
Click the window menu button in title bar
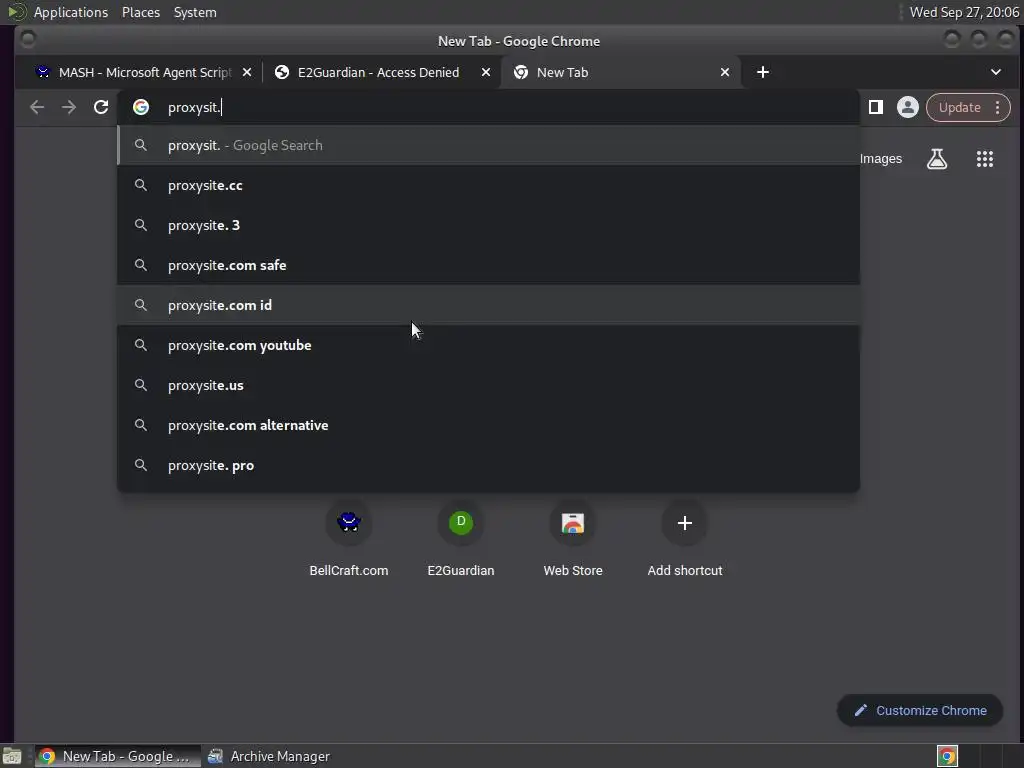pos(28,40)
